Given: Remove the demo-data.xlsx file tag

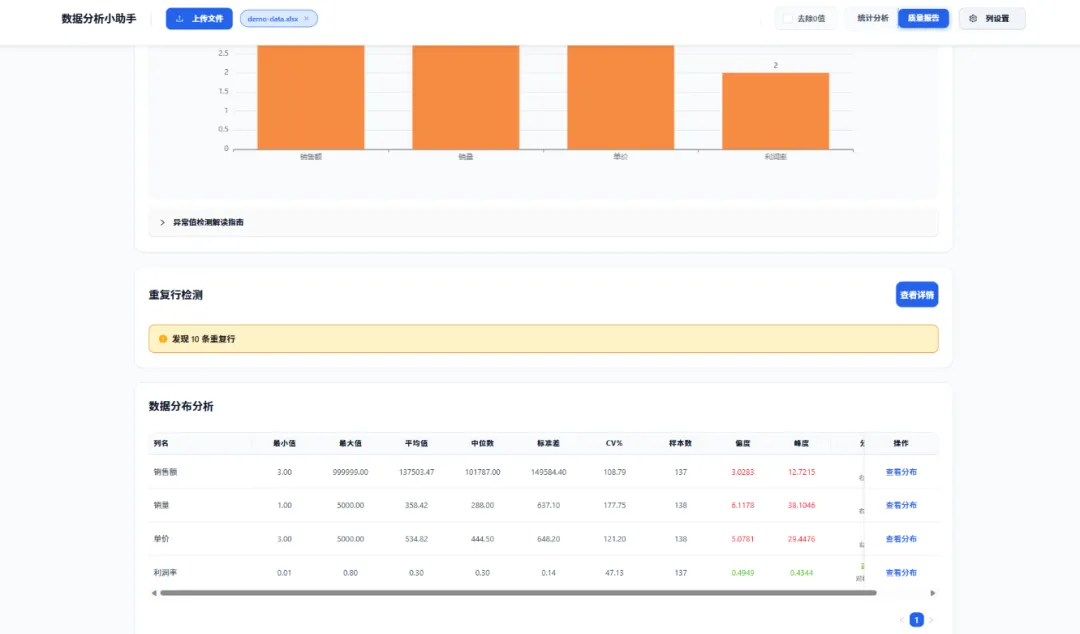Looking at the screenshot, I should (307, 19).
